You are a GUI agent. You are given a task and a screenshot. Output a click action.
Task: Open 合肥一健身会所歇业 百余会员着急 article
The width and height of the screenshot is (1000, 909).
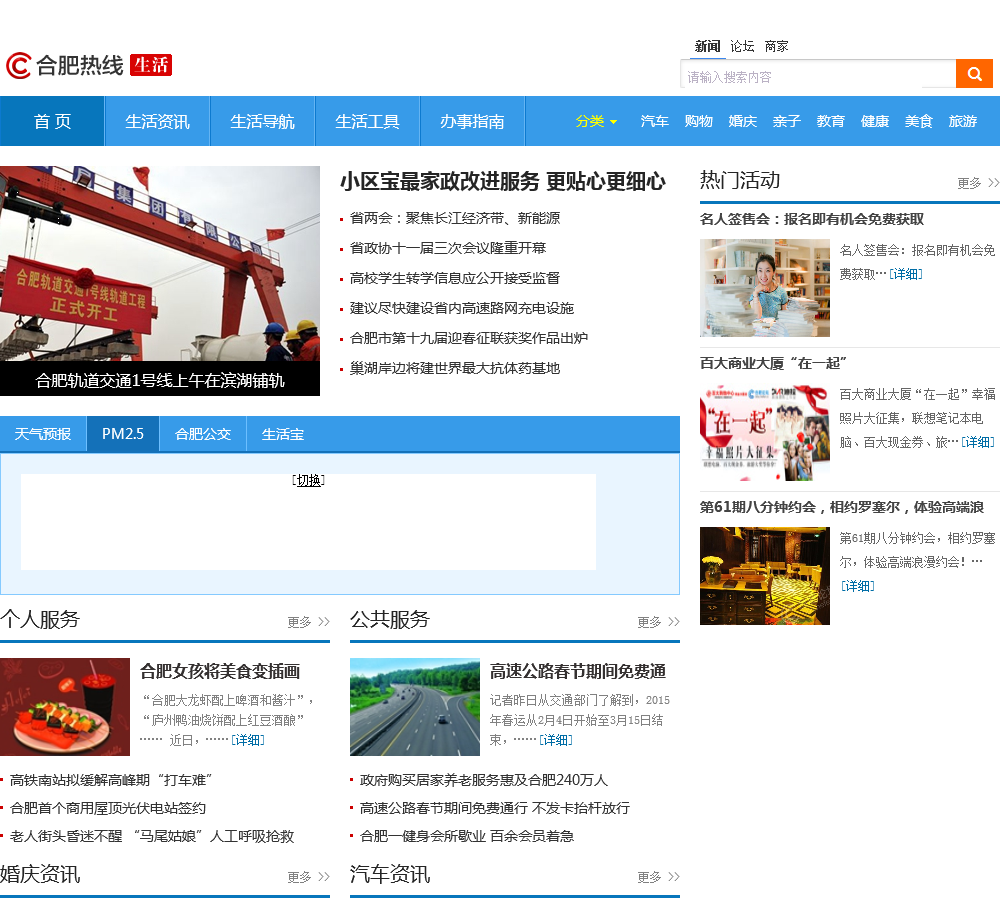coord(467,836)
